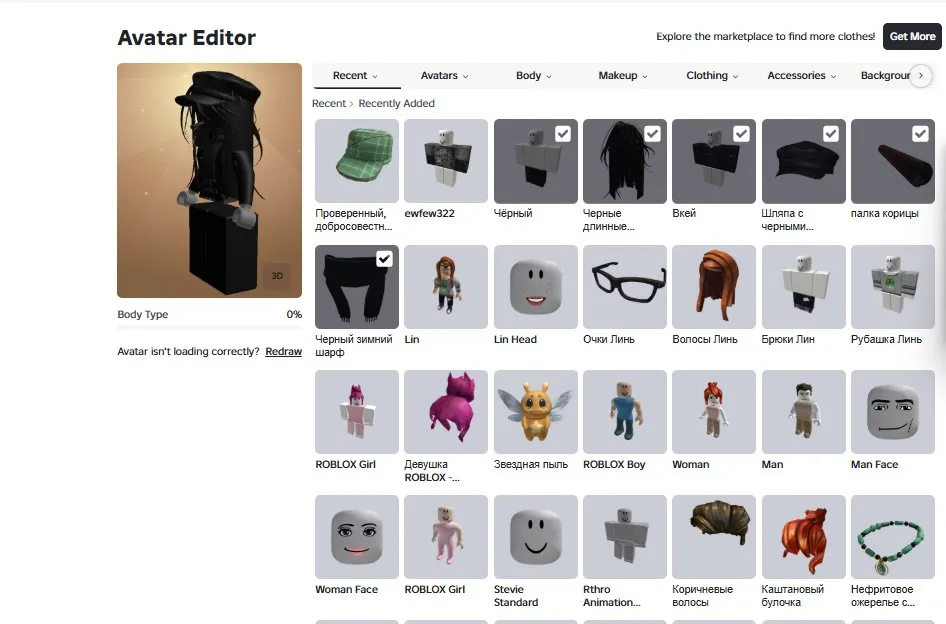The width and height of the screenshot is (946, 624).
Task: Click the Get More button
Action: pos(912,36)
